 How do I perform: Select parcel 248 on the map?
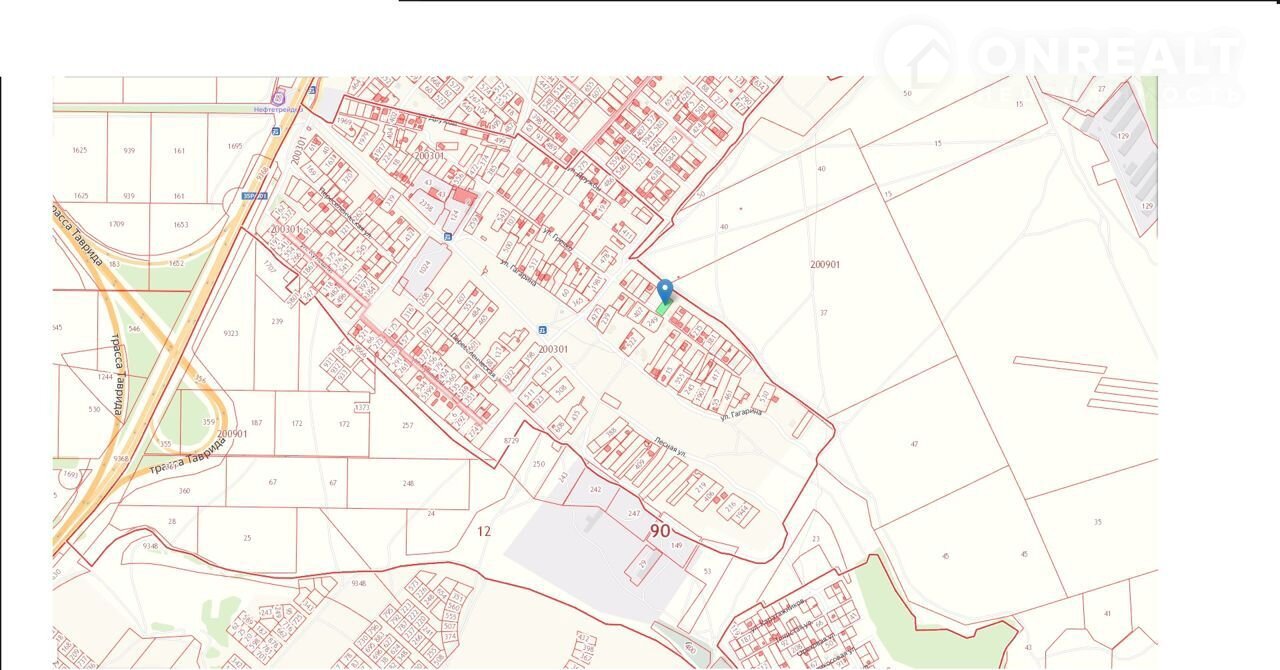pyautogui.click(x=408, y=484)
